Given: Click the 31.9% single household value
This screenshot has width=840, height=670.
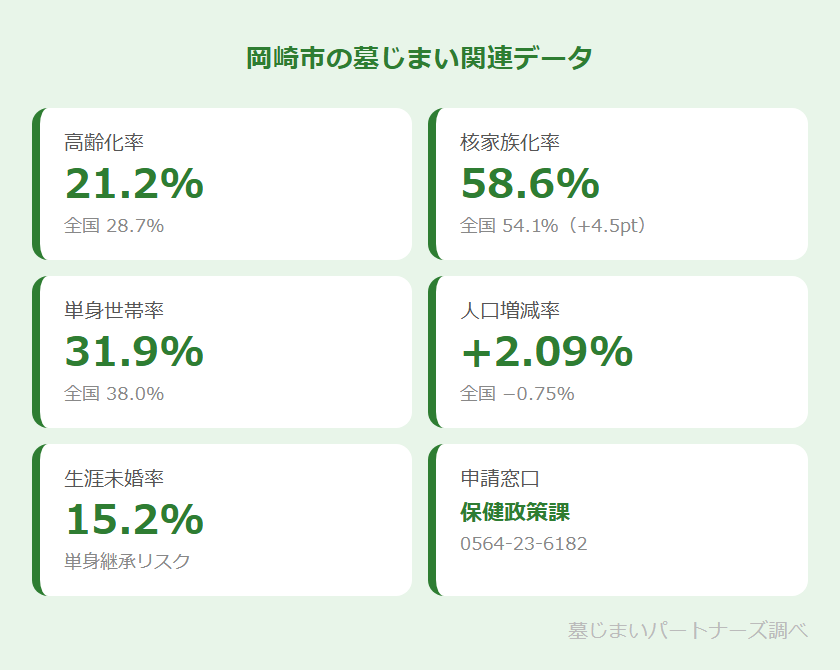Looking at the screenshot, I should click(x=134, y=352).
